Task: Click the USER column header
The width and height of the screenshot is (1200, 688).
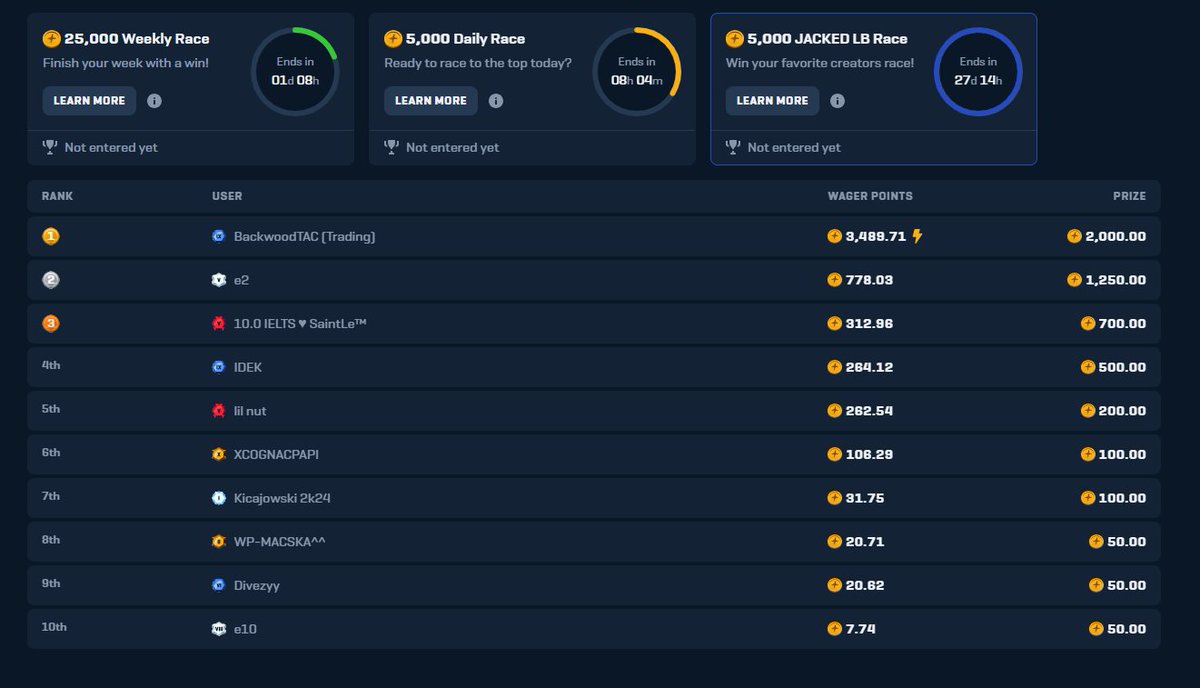Action: pyautogui.click(x=227, y=196)
